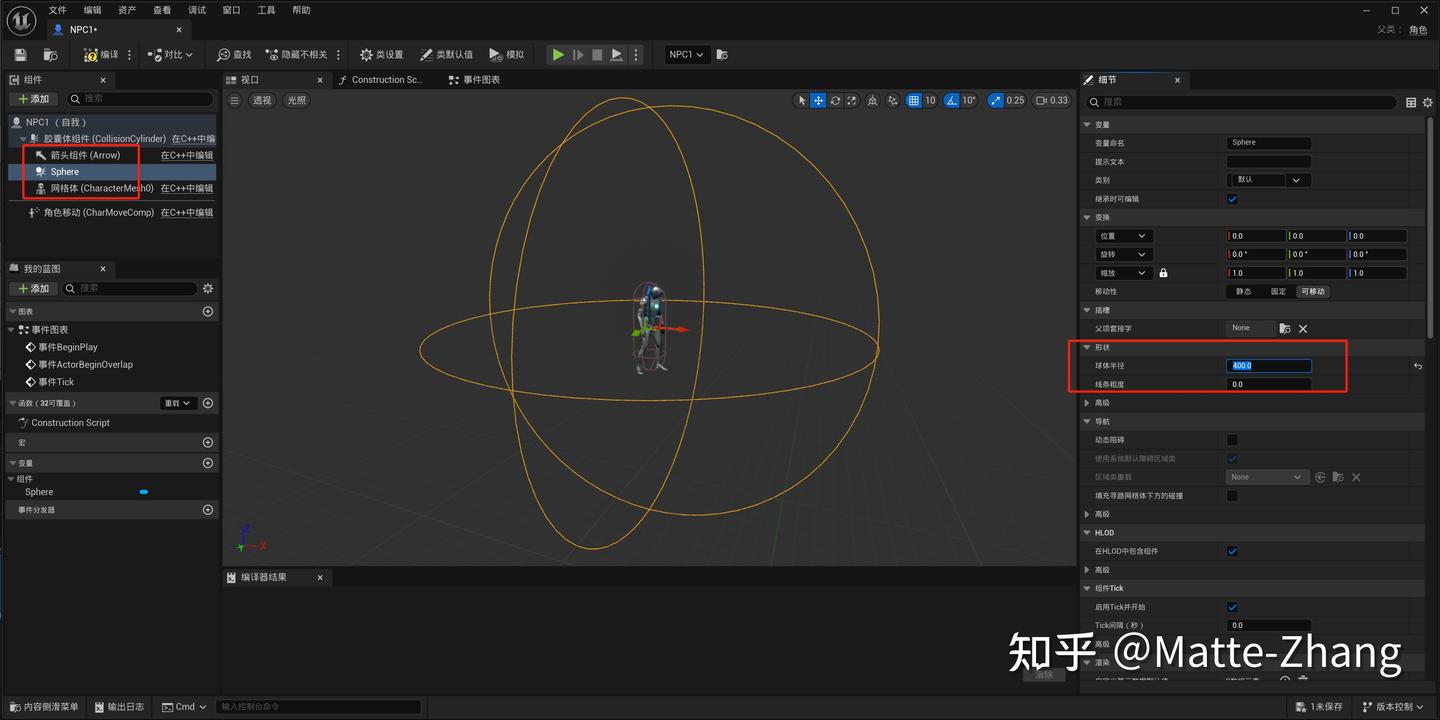Click the 编译 (Compile) button icon
Viewport: 1440px width, 720px height.
[x=90, y=54]
